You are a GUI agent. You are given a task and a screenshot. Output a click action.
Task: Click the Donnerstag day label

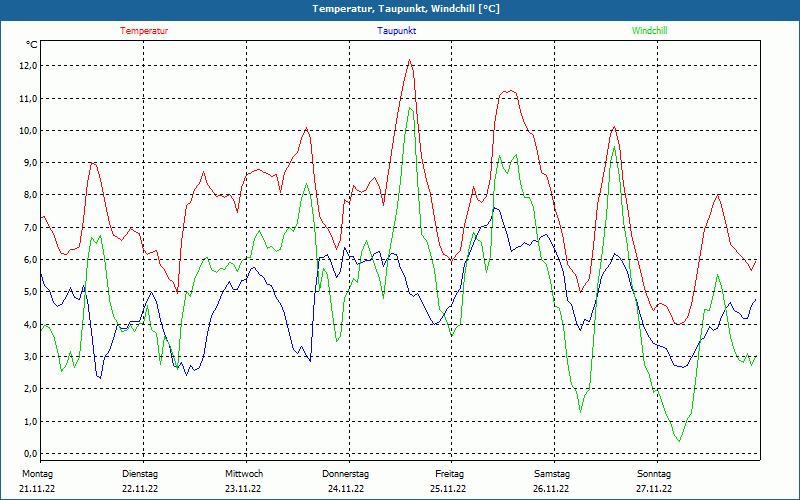click(x=345, y=474)
